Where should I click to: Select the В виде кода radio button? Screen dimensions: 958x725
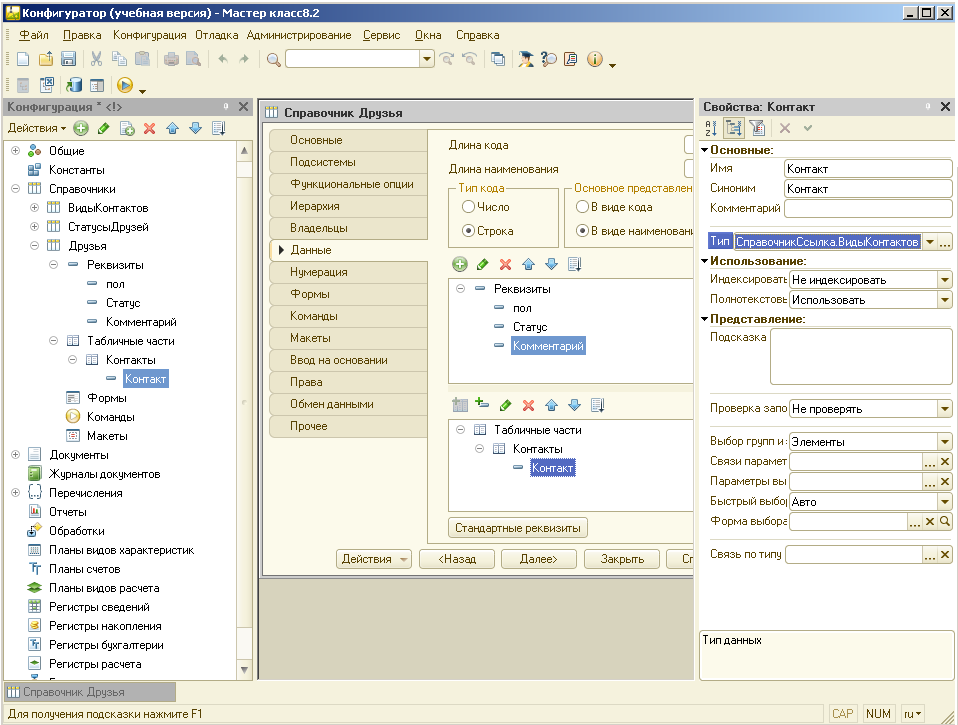582,207
